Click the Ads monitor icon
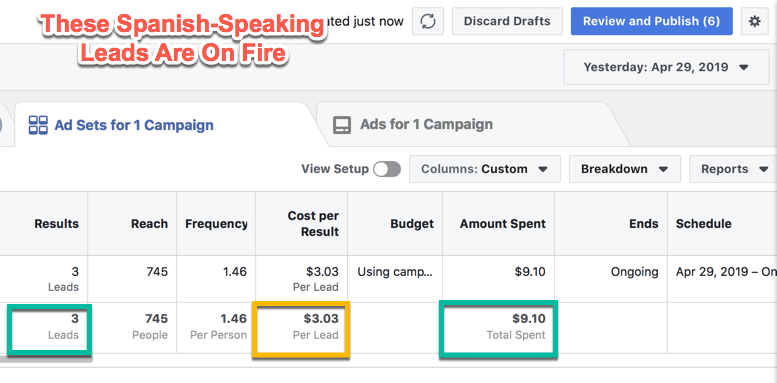This screenshot has height=383, width=777. pyautogui.click(x=342, y=125)
